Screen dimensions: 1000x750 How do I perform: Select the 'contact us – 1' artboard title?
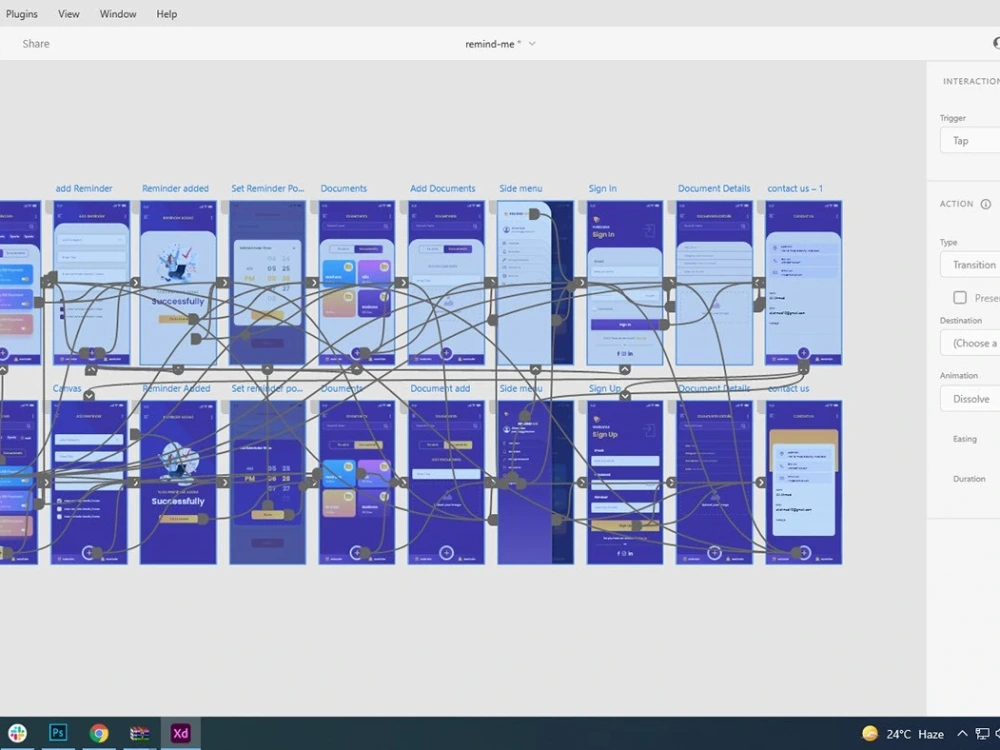pyautogui.click(x=795, y=188)
